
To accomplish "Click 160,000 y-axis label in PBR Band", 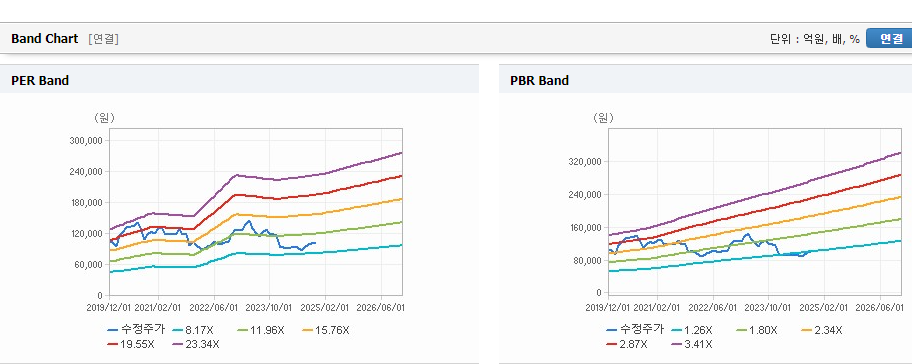I will coord(585,227).
